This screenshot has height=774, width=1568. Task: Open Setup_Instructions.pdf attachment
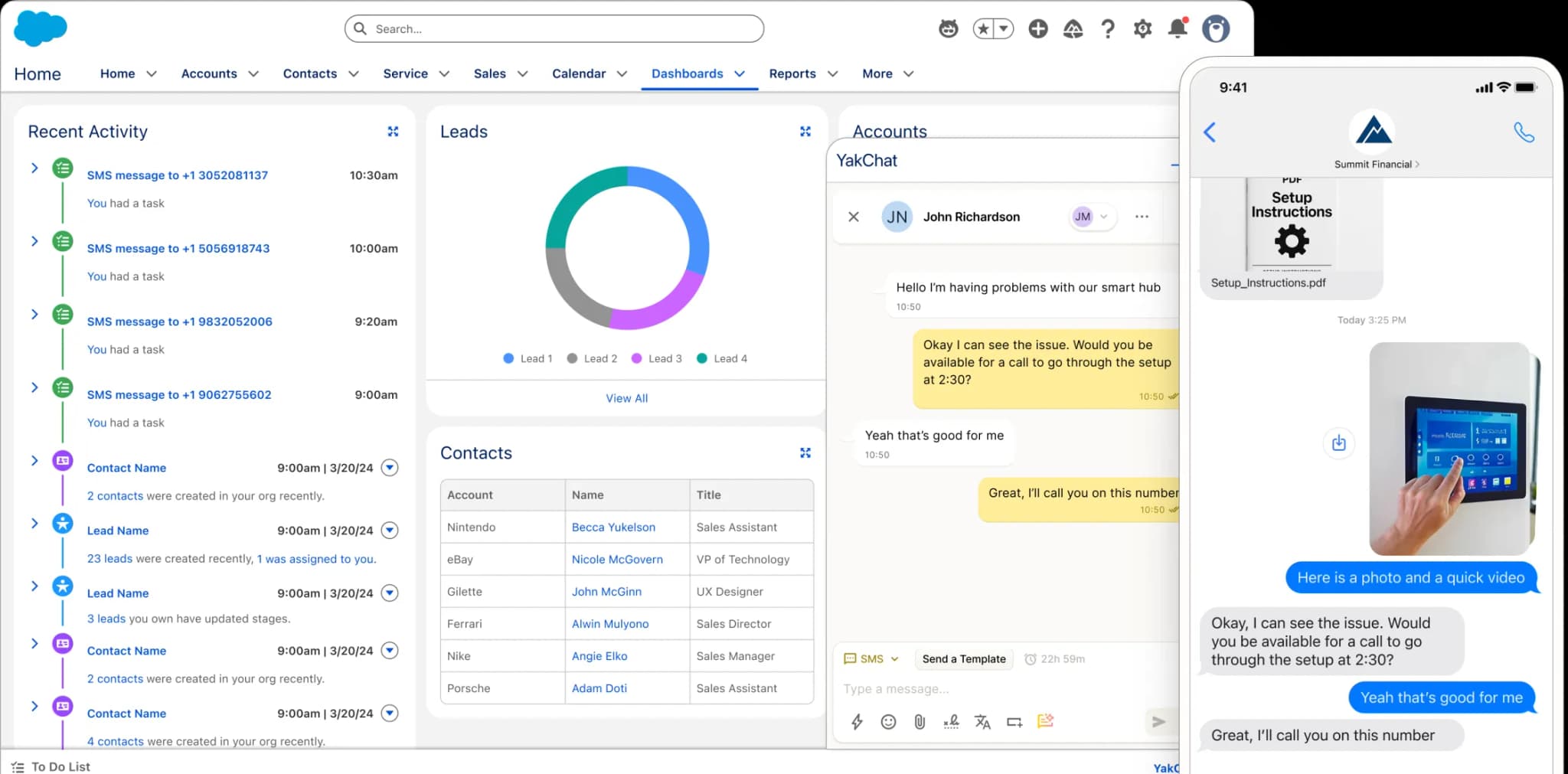1291,237
